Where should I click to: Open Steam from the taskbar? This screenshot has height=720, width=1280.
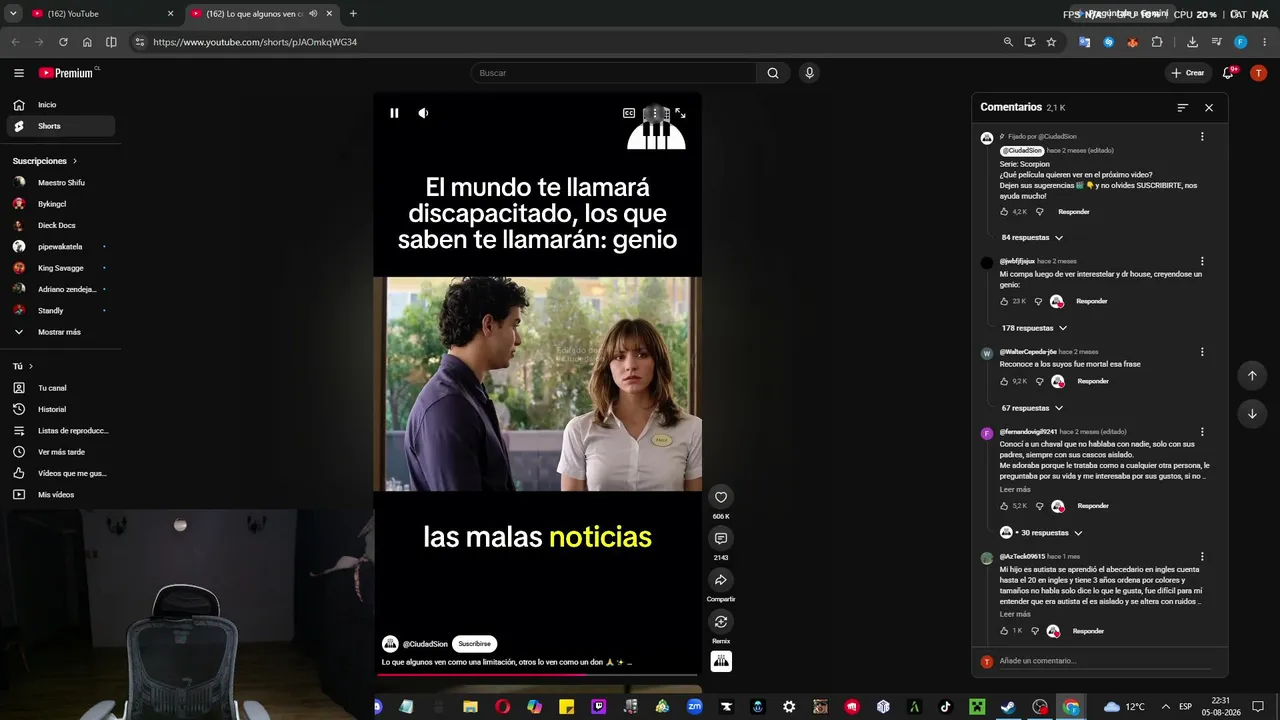[x=1008, y=707]
